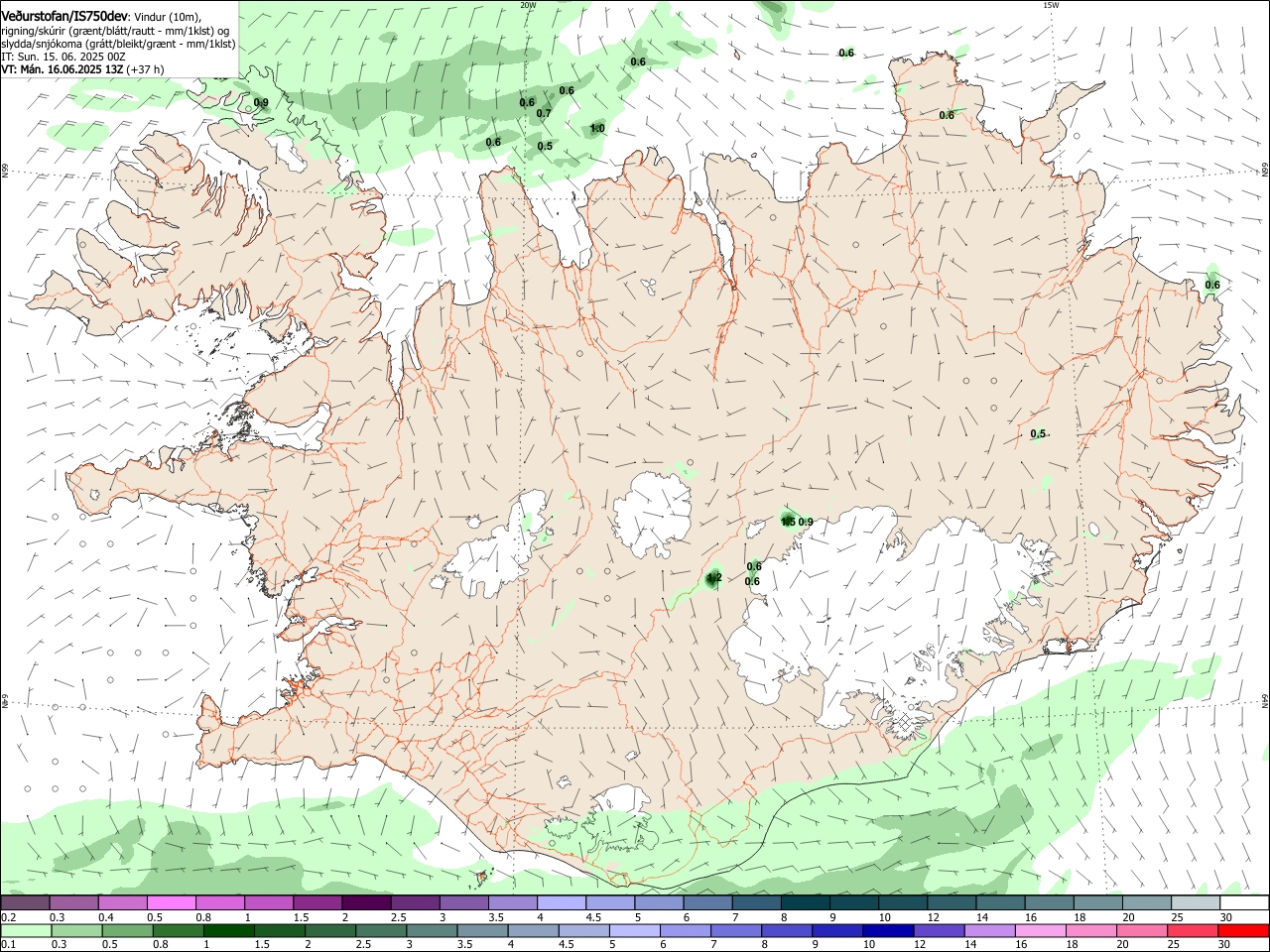Click the '1.2' precipitation value on the map
The height and width of the screenshot is (952, 1270).
pyautogui.click(x=713, y=578)
